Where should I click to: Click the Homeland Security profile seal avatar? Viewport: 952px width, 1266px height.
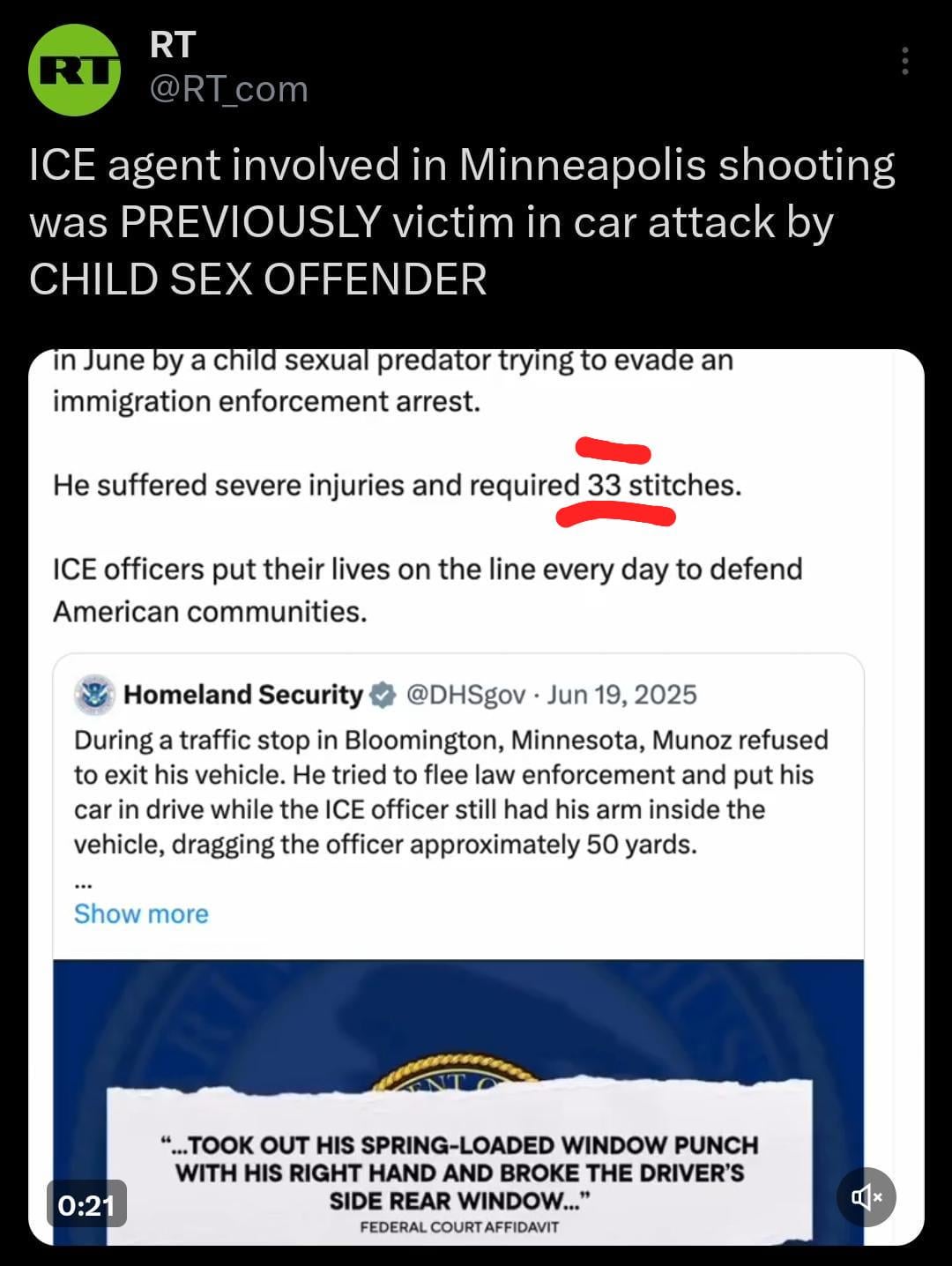[x=94, y=695]
